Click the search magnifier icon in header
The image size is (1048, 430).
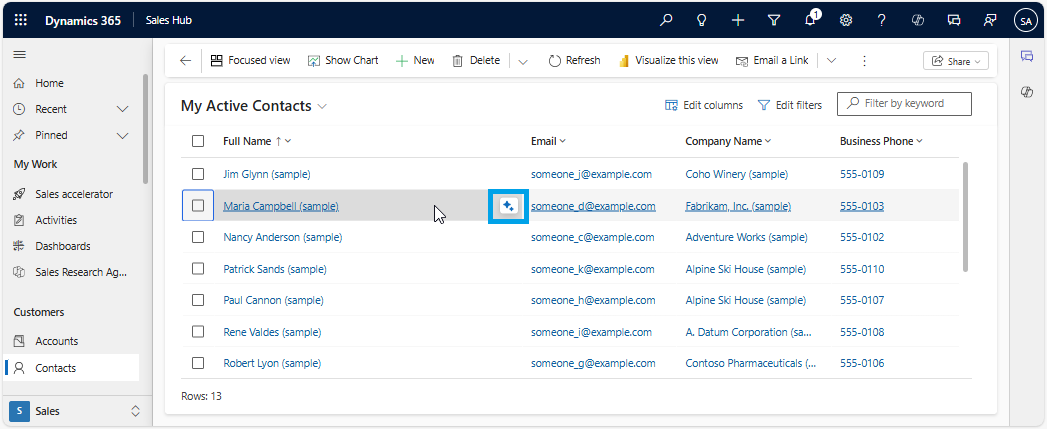[x=667, y=19]
